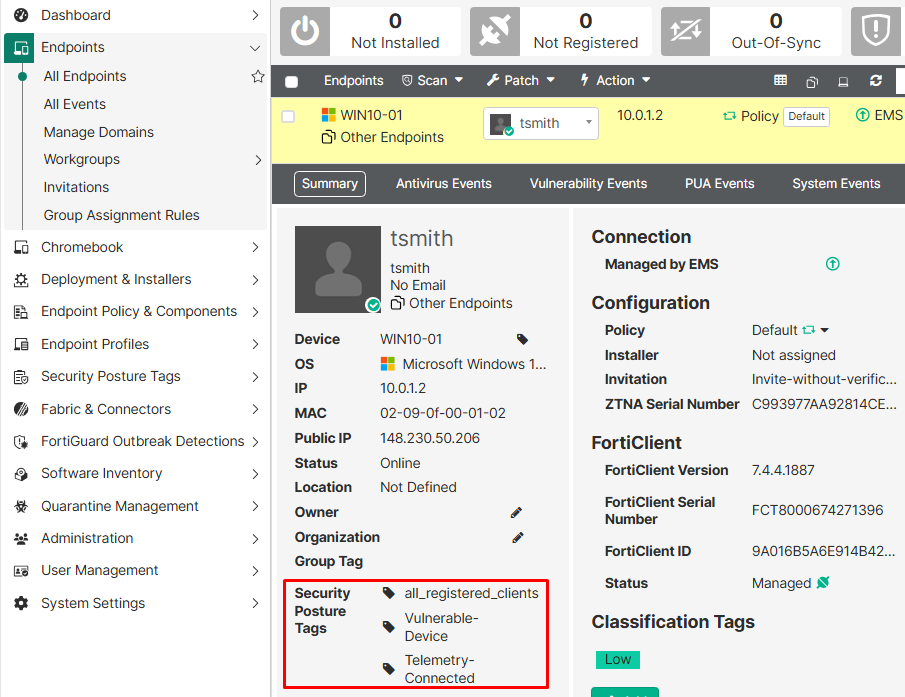Click the green Low classification tag
The image size is (905, 697).
point(617,660)
